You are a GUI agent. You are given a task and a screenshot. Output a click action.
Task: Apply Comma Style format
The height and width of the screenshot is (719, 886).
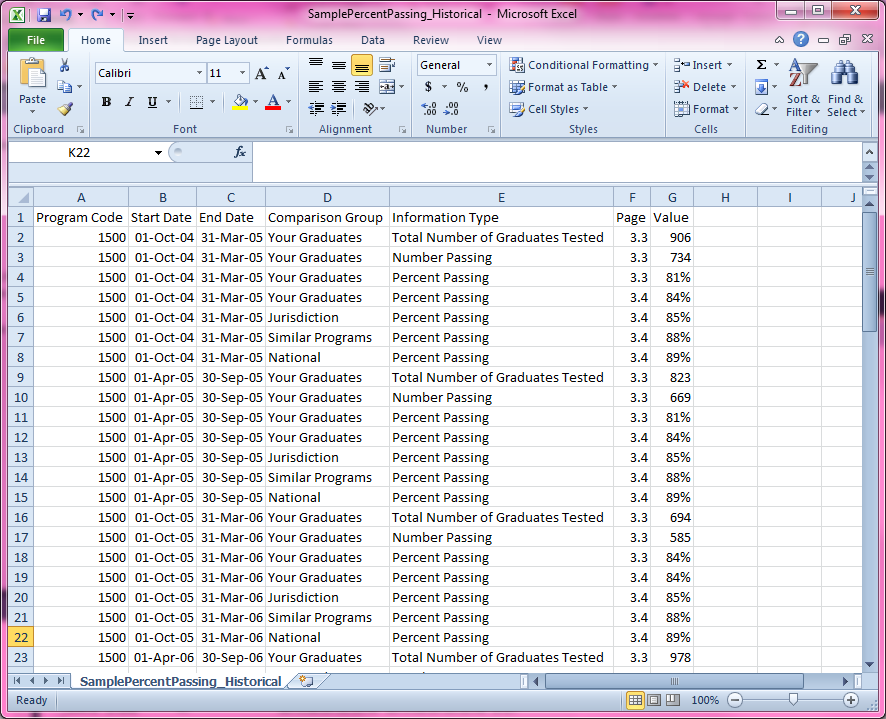(485, 86)
